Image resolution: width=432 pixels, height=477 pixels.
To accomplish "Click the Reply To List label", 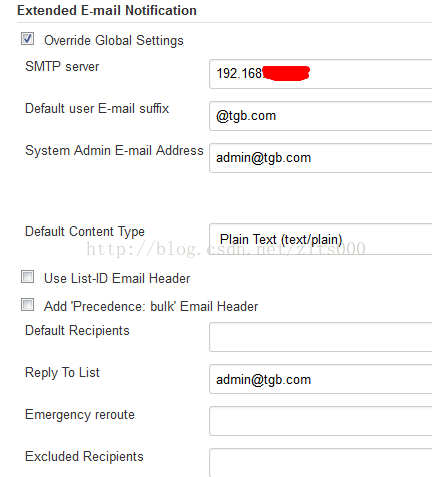I will [x=62, y=373].
